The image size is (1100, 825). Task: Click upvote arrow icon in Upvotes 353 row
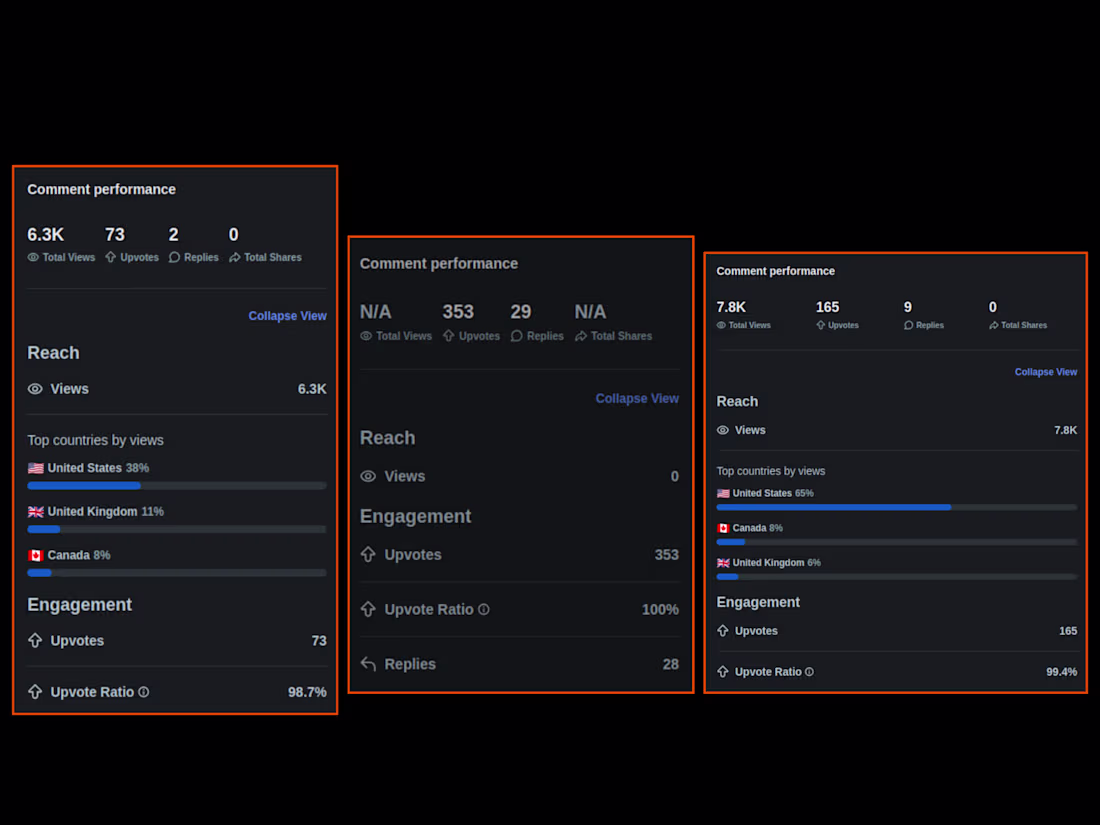(x=368, y=554)
